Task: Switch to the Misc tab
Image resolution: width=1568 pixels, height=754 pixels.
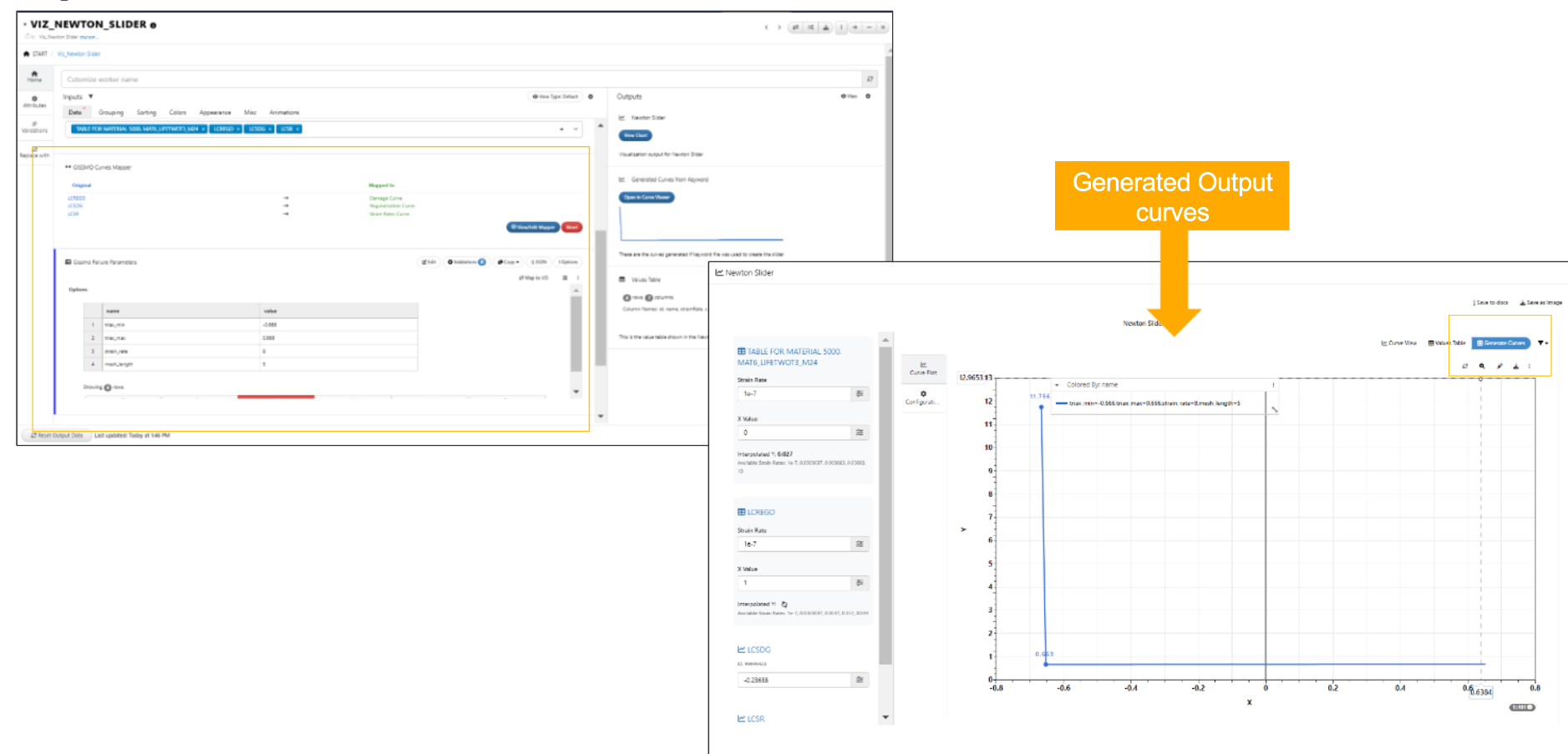Action: click(x=250, y=112)
